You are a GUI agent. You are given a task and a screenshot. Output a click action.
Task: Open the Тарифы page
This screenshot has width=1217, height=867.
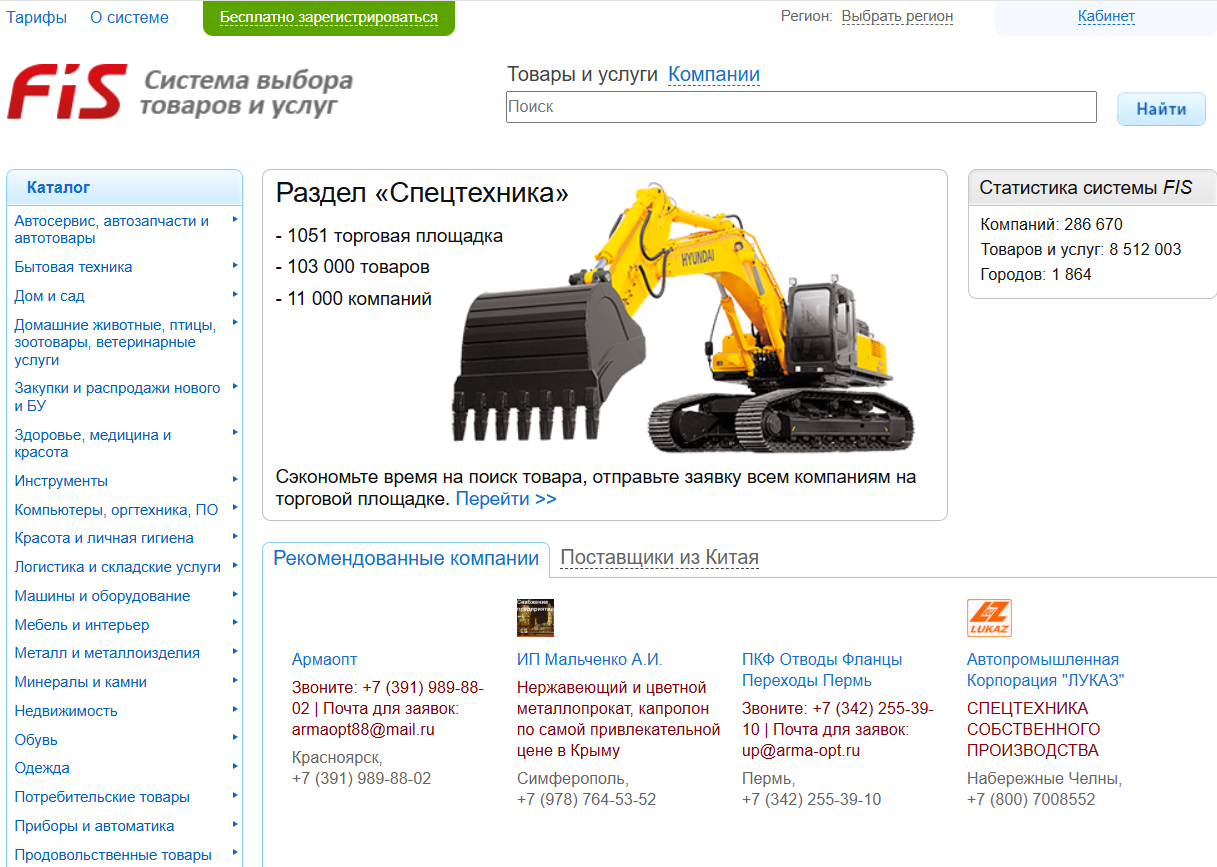pos(37,18)
